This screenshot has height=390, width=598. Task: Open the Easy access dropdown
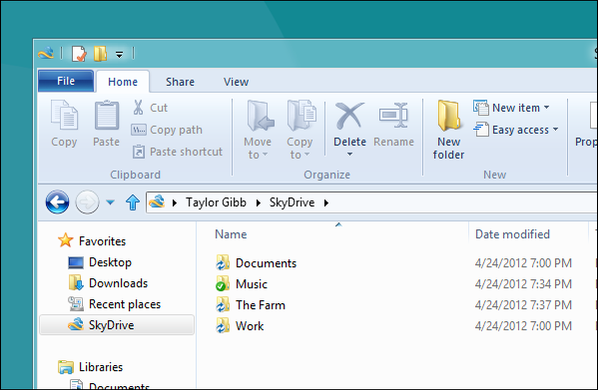[x=516, y=130]
